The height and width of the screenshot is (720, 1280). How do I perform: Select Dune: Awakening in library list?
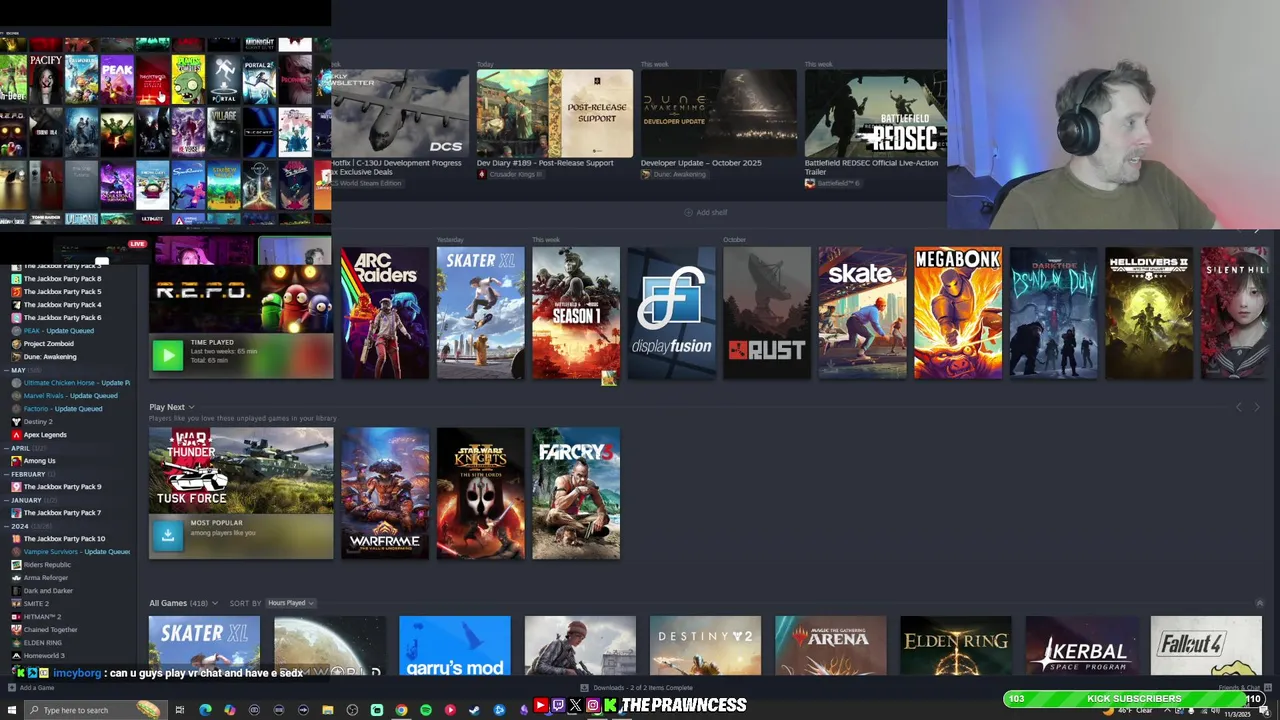pos(49,356)
